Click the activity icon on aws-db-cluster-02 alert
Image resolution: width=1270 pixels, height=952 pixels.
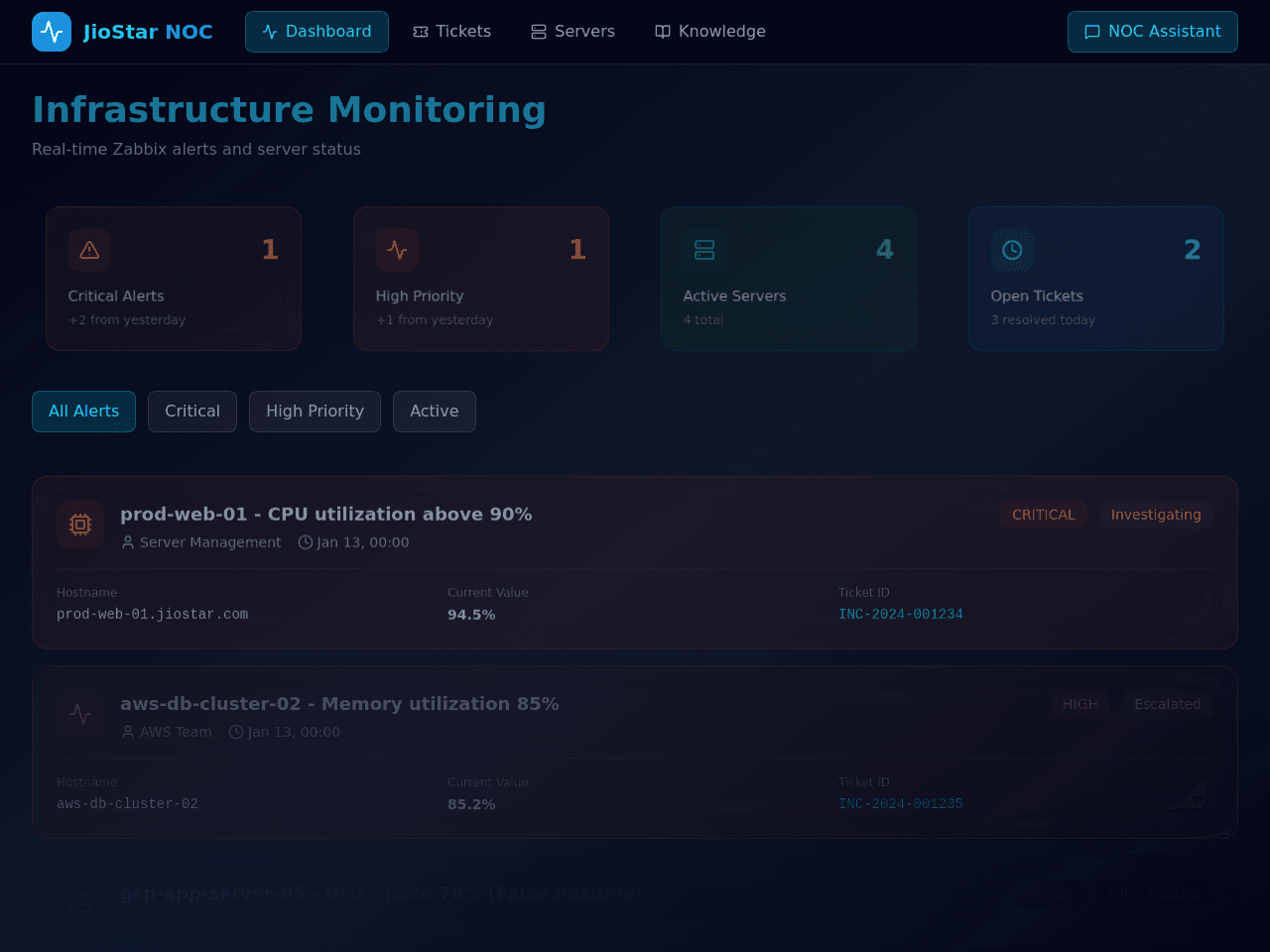tap(80, 713)
